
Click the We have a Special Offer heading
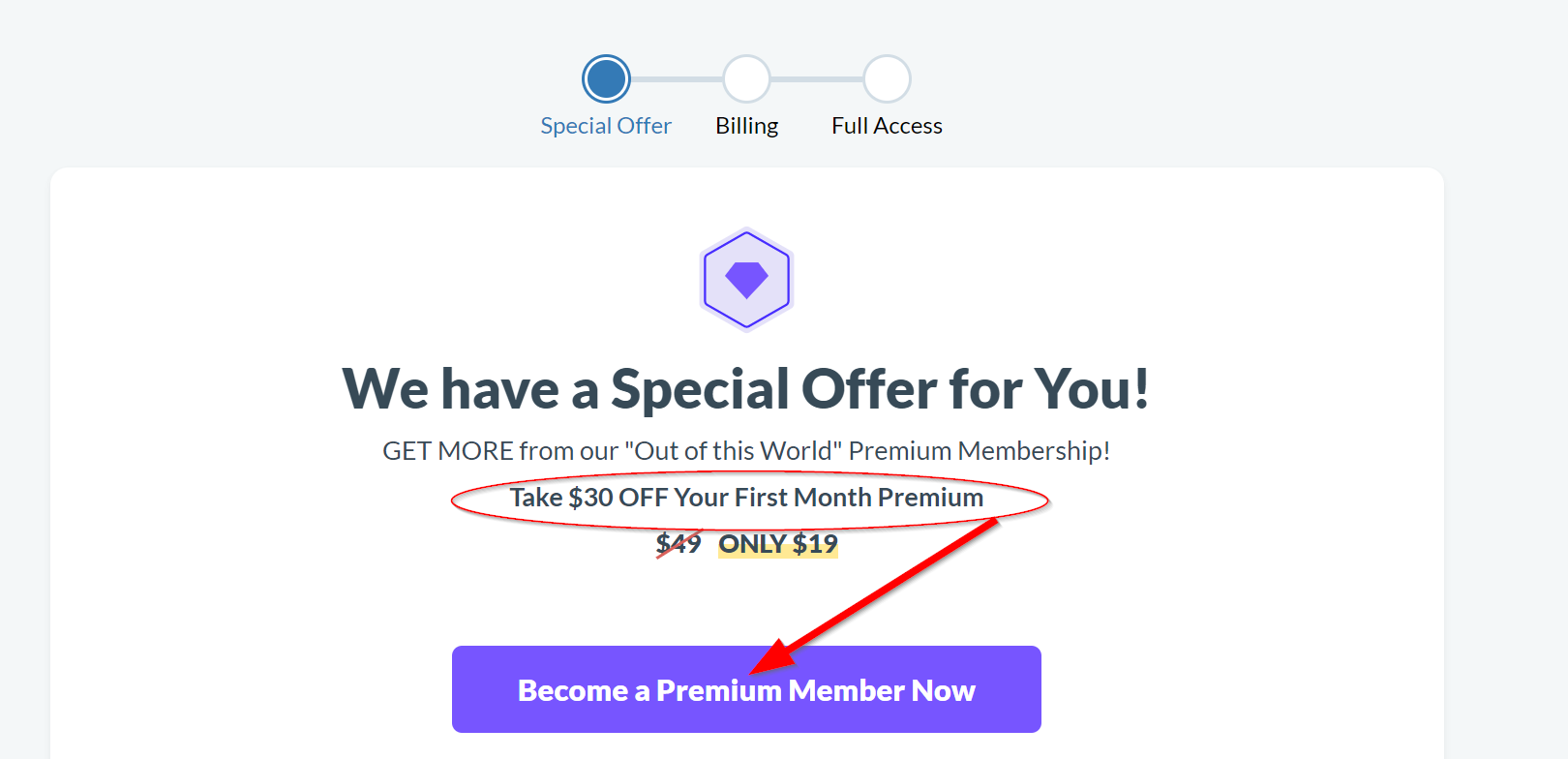746,389
